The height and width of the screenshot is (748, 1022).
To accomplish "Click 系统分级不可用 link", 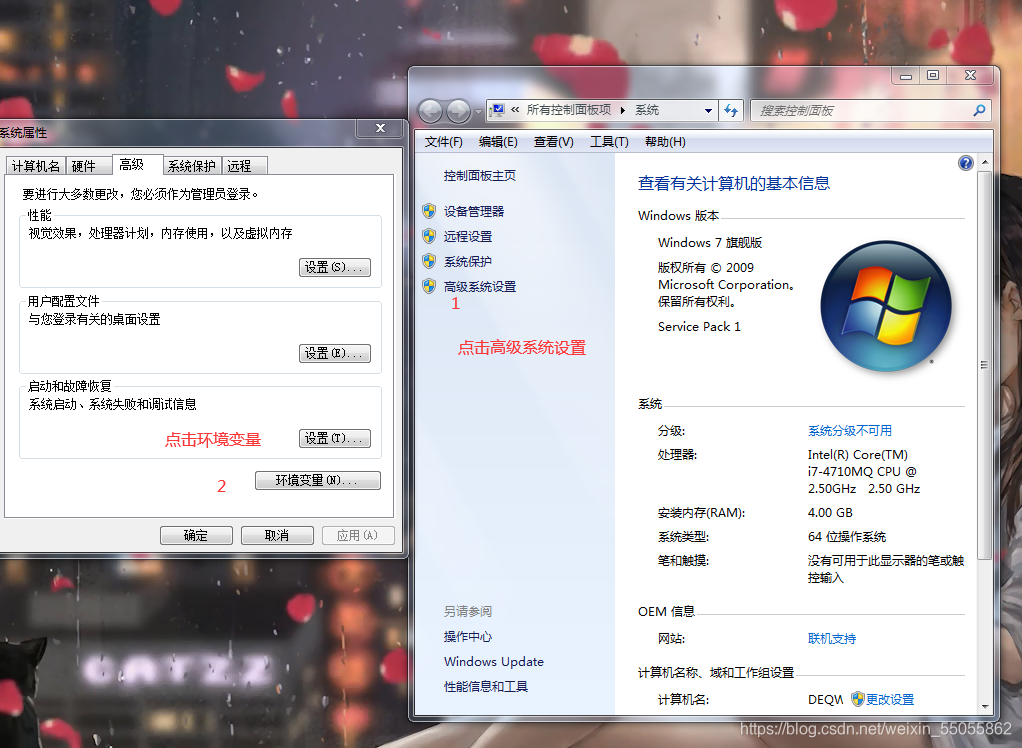I will pyautogui.click(x=850, y=430).
